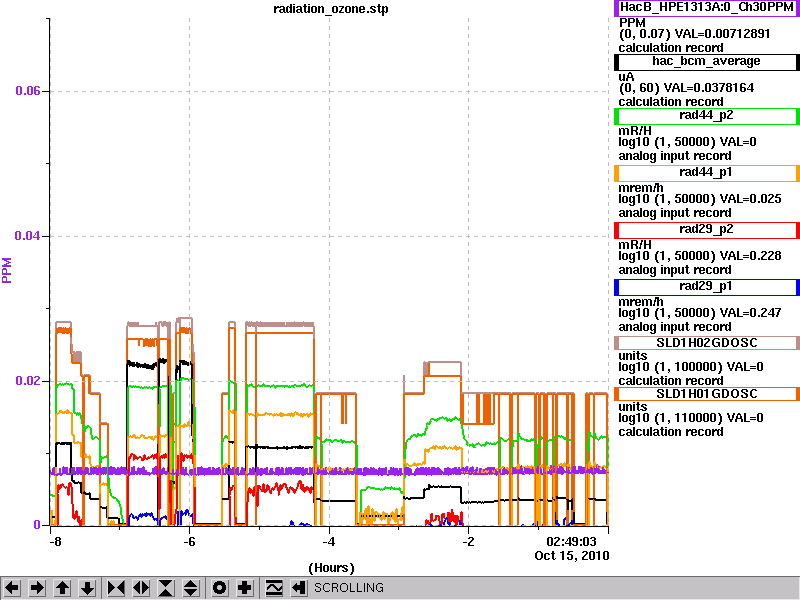This screenshot has width=800, height=600.
Task: Zoom in horizontally with inward triangles icon
Action: 115,588
